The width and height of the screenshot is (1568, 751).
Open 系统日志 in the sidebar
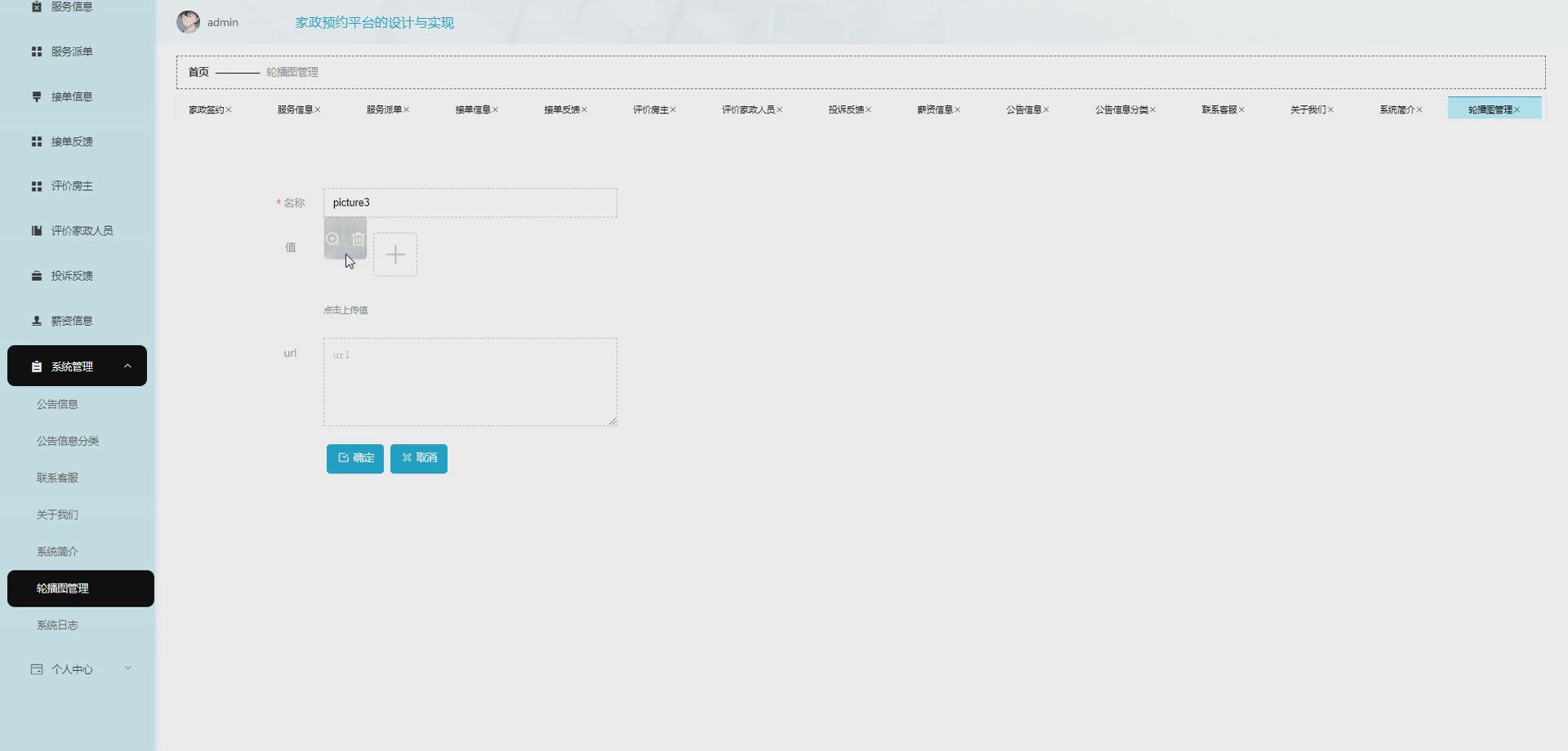tap(57, 625)
